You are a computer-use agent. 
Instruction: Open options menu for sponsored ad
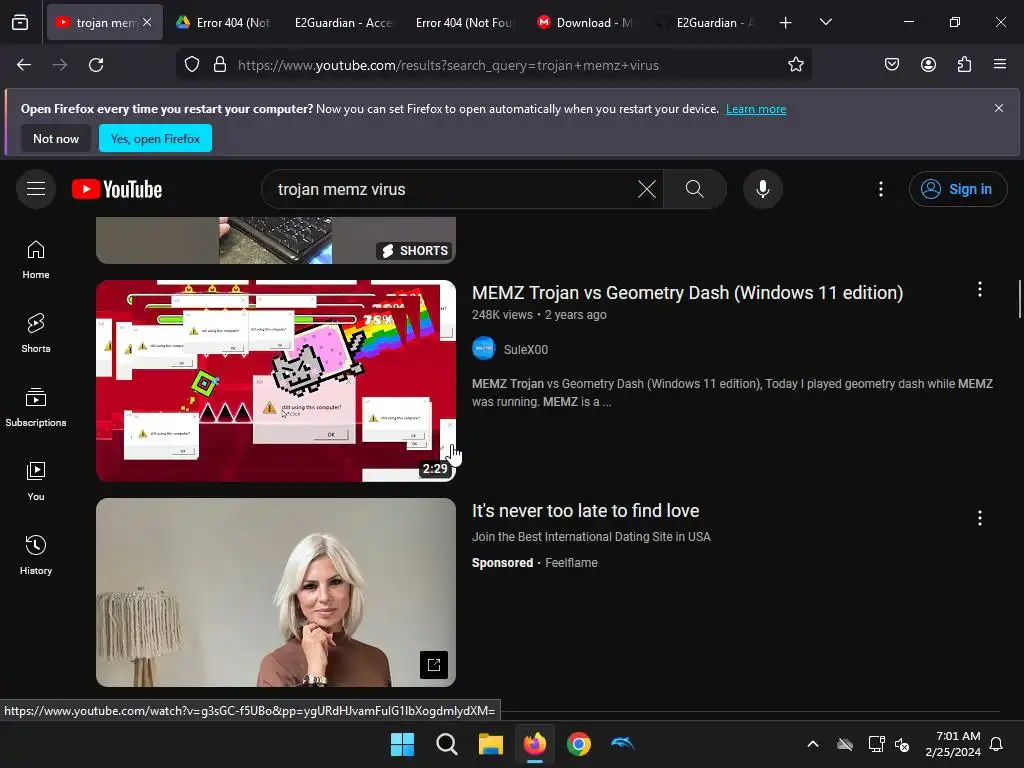point(980,518)
